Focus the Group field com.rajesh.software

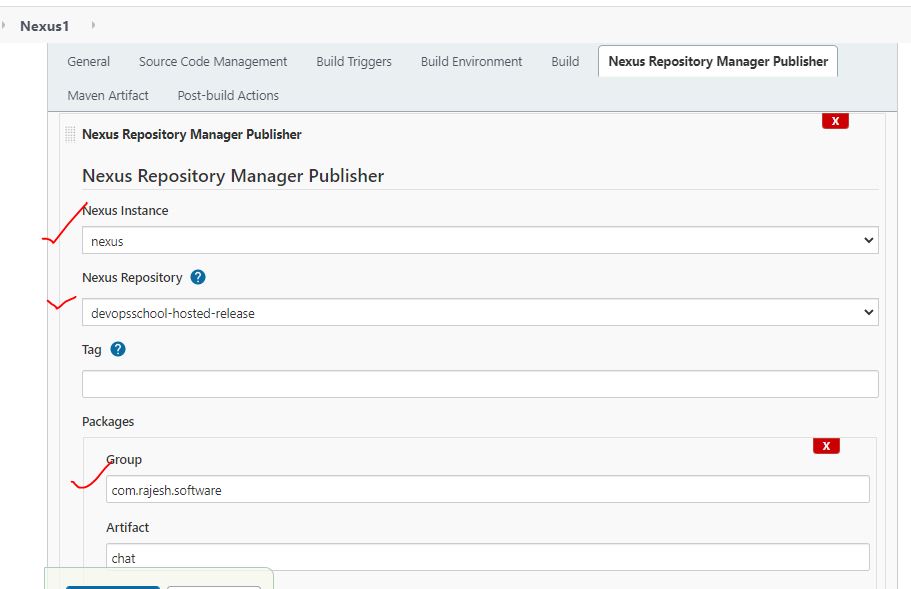click(487, 489)
